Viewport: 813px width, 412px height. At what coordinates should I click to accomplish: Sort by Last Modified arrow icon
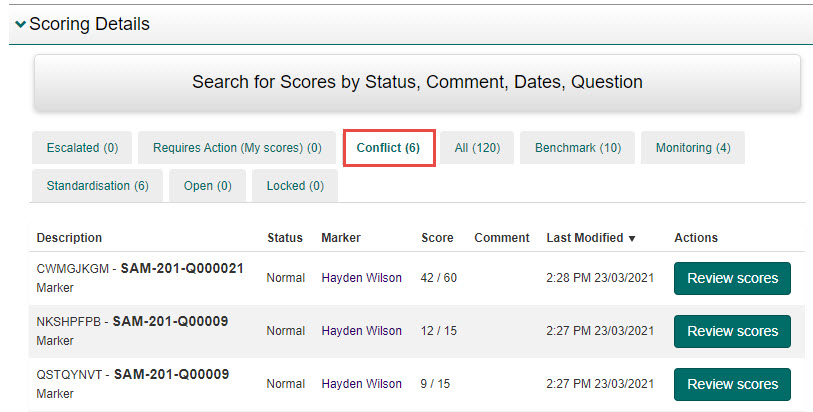coord(632,238)
